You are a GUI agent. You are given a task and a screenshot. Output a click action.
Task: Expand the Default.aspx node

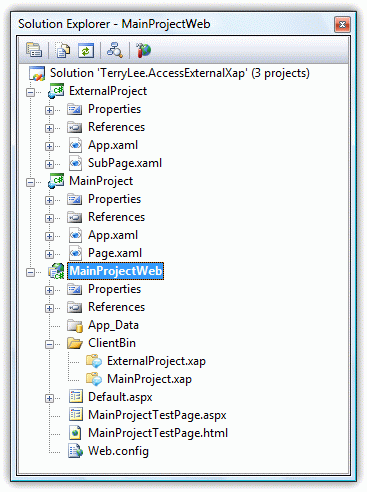point(49,398)
